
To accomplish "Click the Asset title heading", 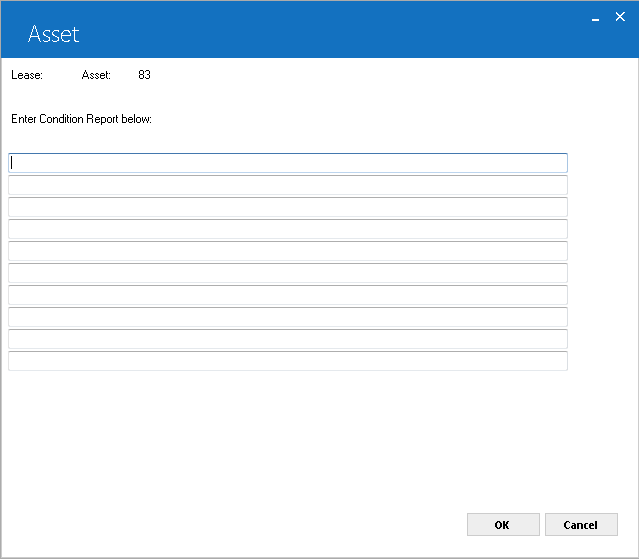I will tap(53, 34).
